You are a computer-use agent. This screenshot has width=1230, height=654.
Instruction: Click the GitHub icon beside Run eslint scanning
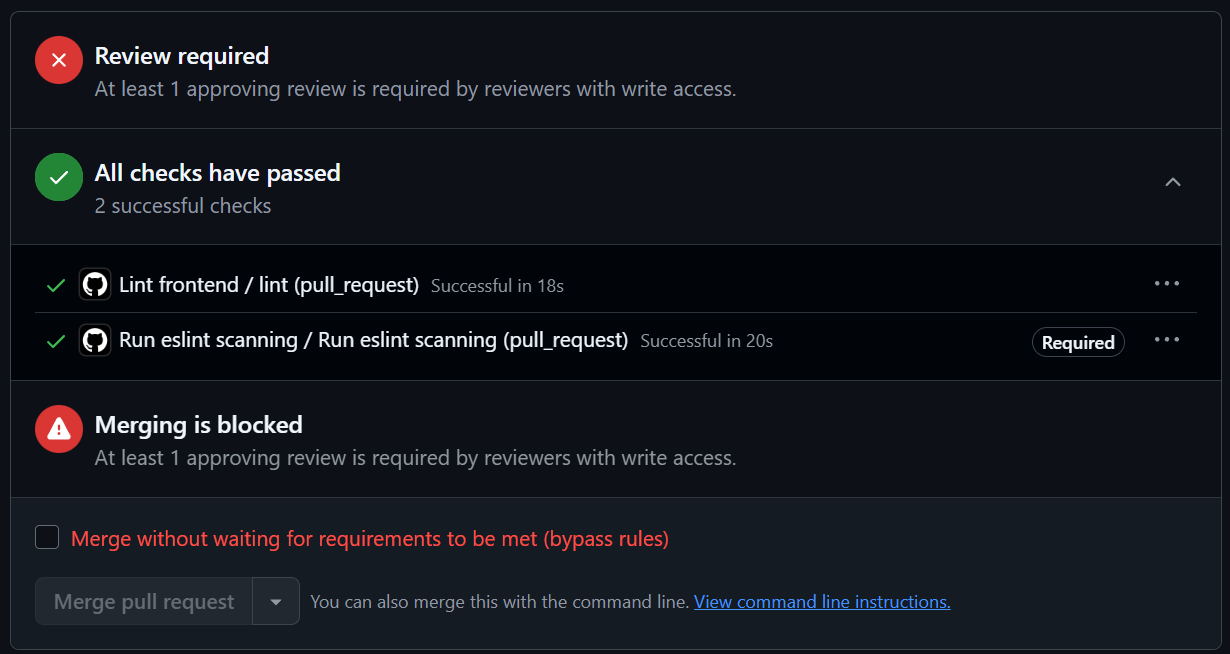94,341
